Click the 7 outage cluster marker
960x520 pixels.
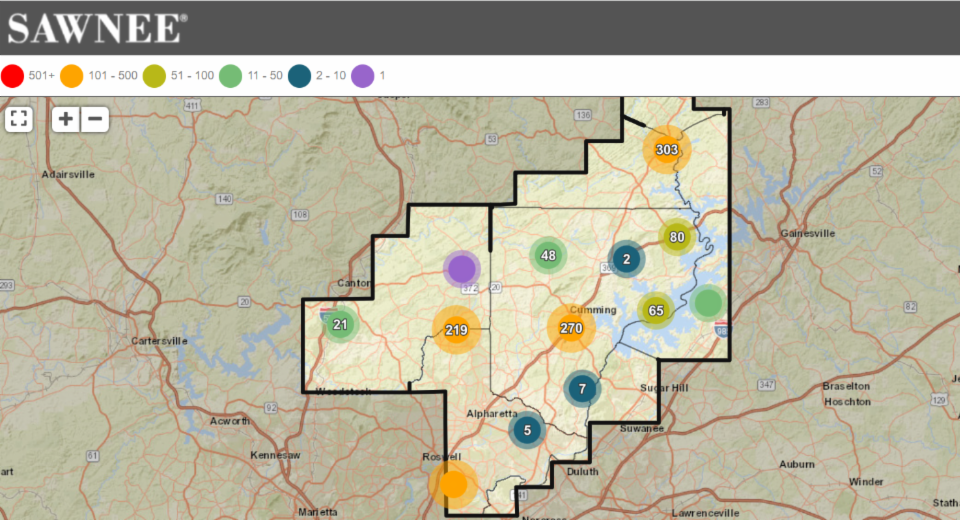click(x=582, y=388)
